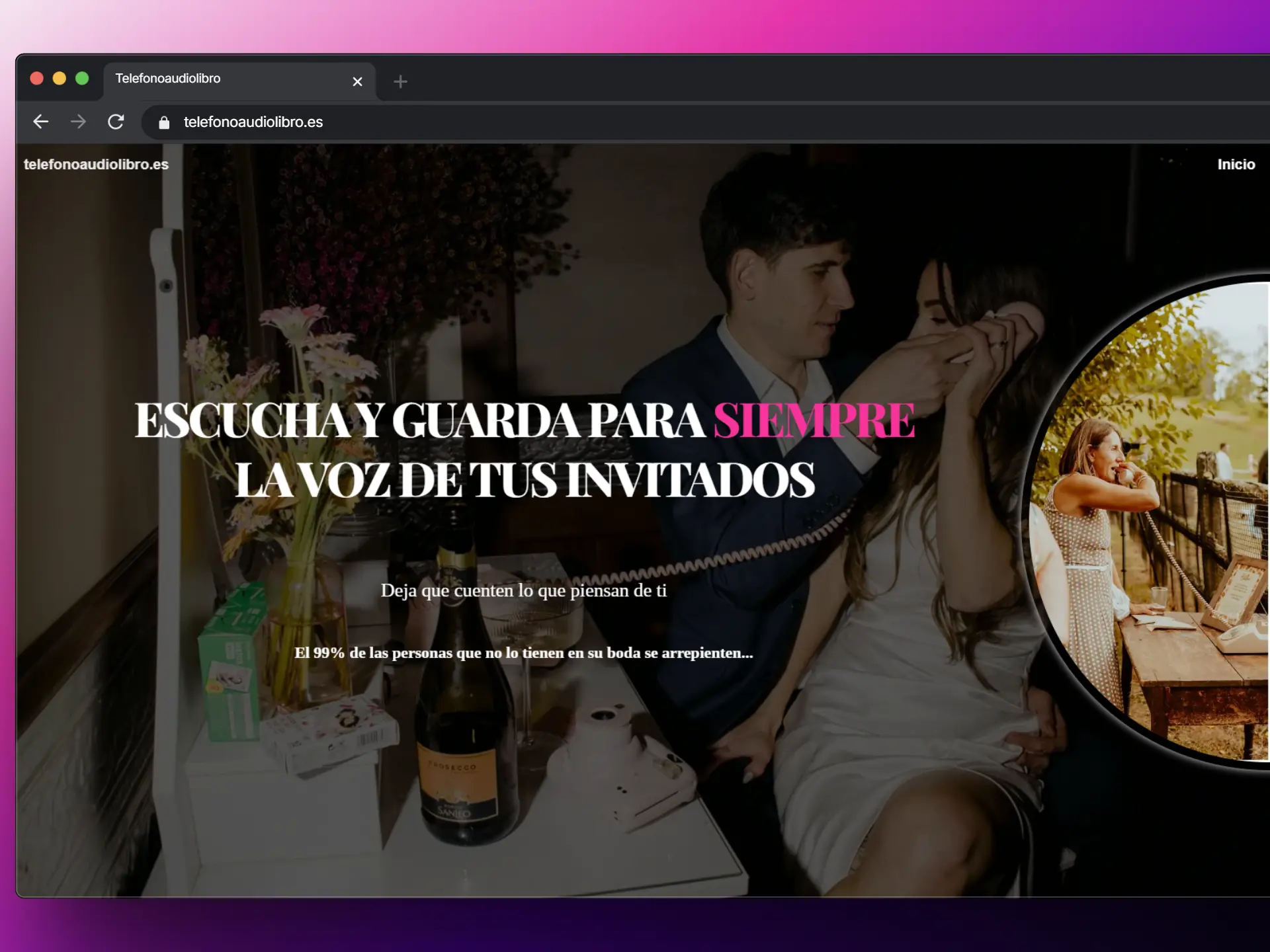
Task: Click the telefonoaudiolibro.es logo link
Action: (x=95, y=164)
